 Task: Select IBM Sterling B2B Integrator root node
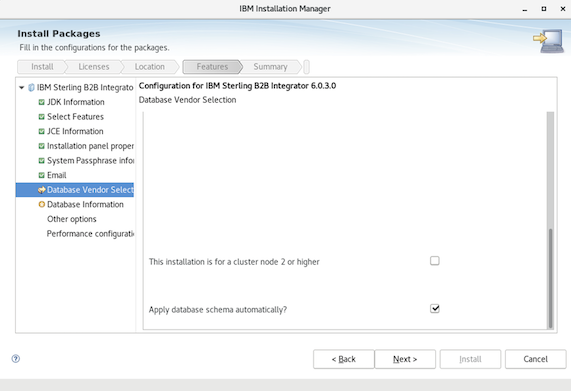point(85,88)
